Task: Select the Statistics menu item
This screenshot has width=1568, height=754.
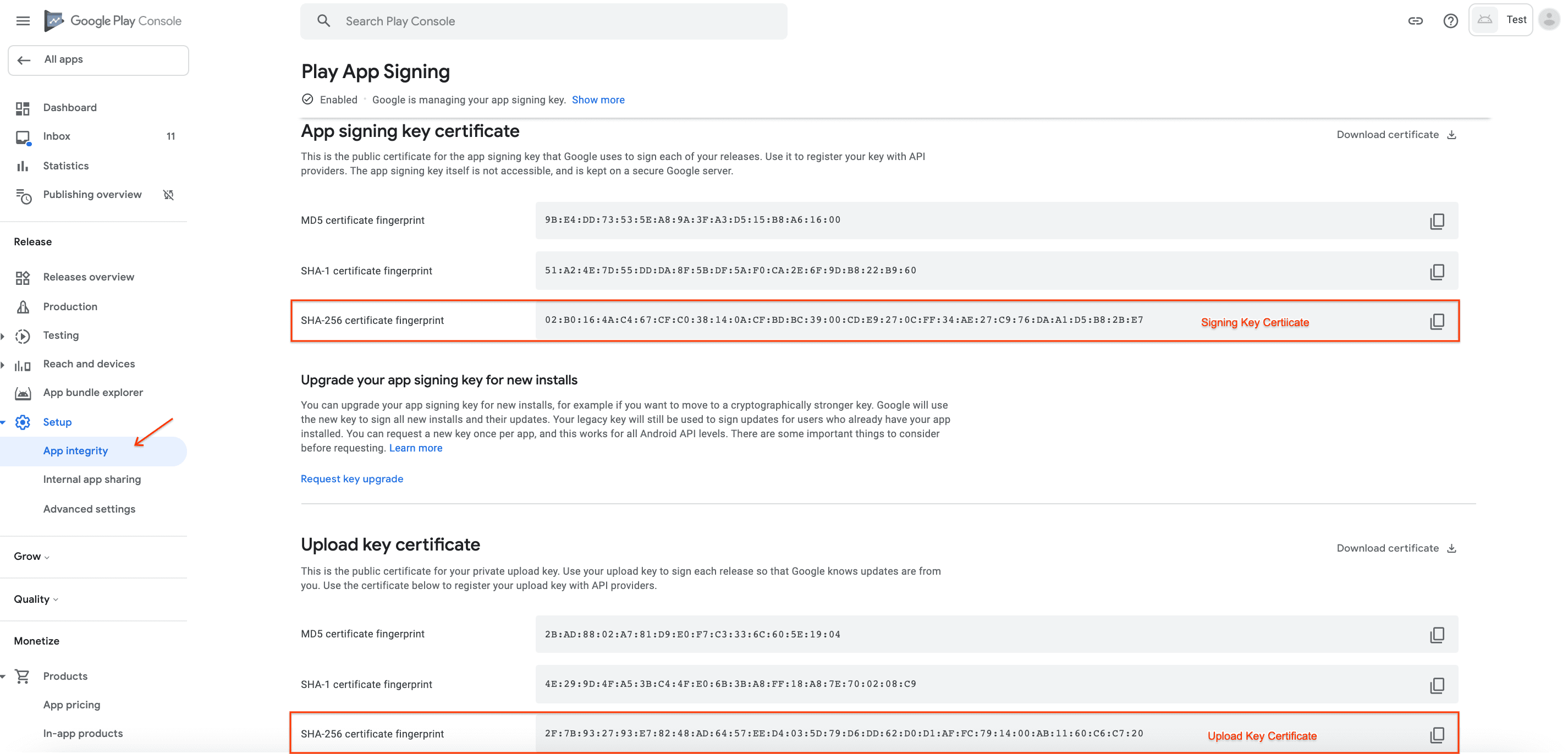Action: pyautogui.click(x=65, y=165)
